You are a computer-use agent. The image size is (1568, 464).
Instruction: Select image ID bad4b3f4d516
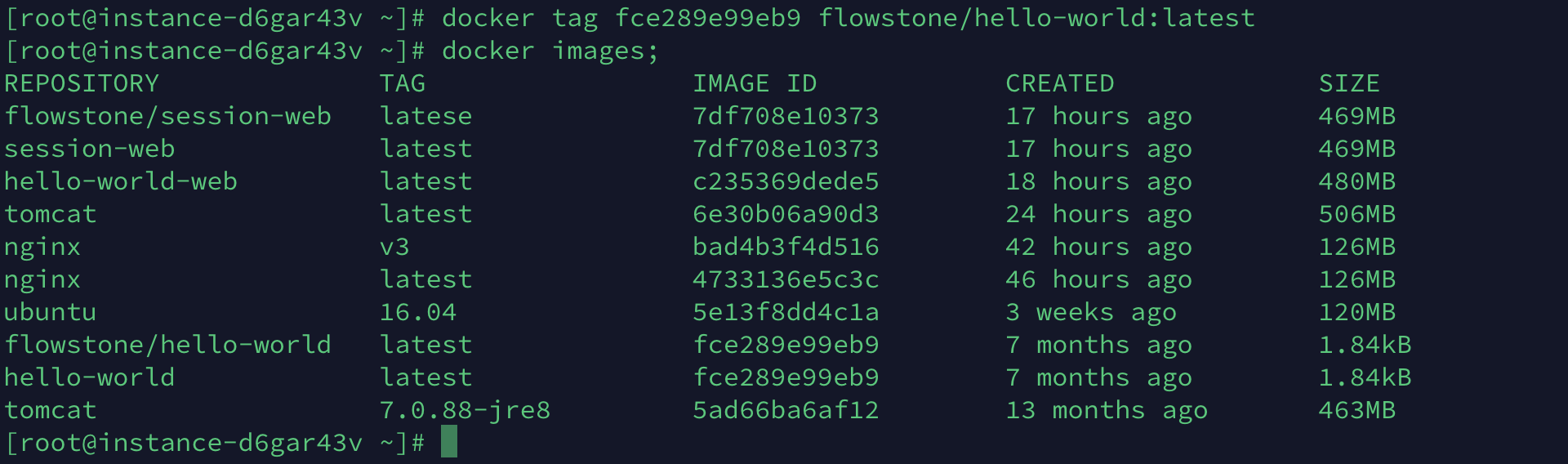(x=786, y=247)
